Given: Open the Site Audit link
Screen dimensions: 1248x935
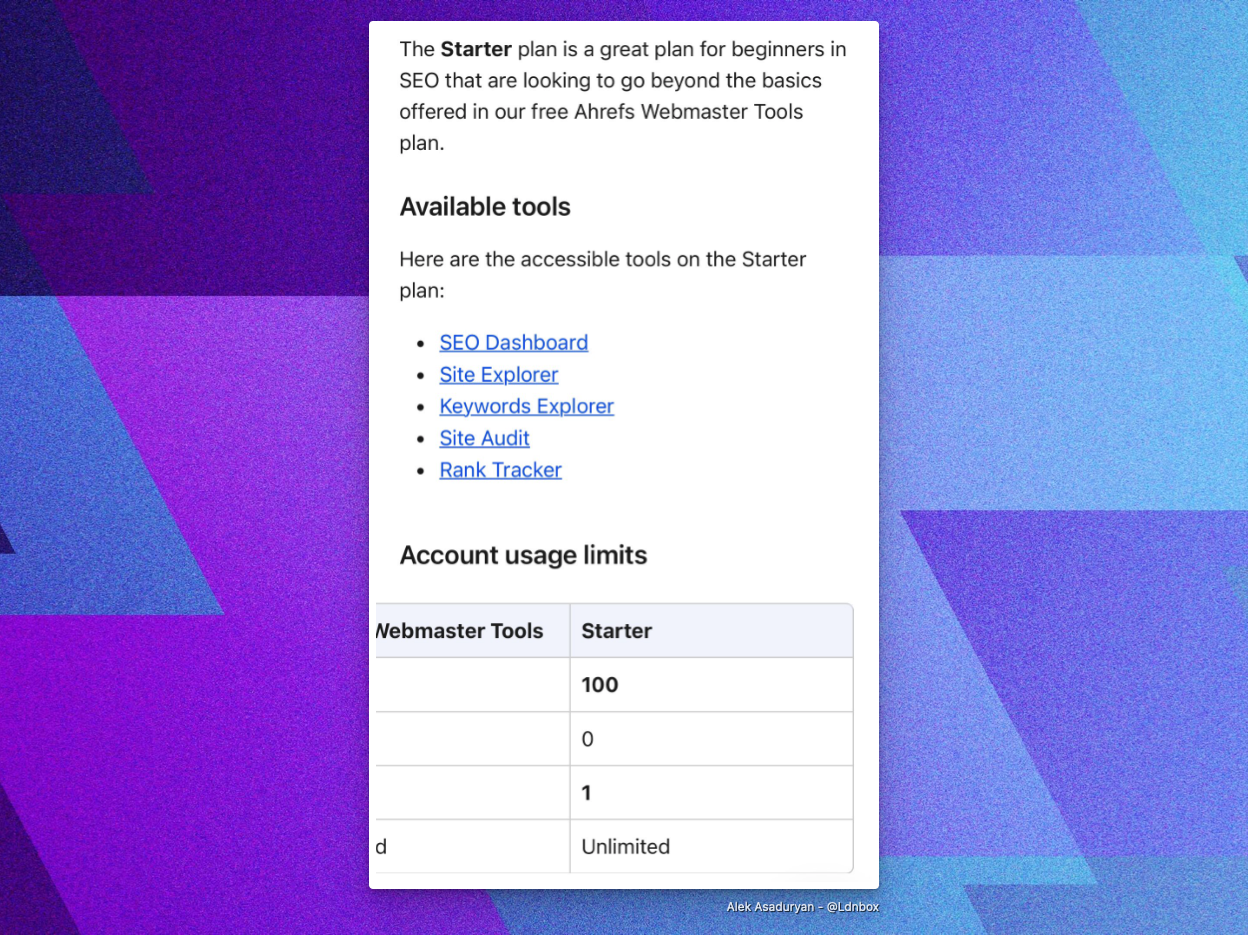Looking at the screenshot, I should coord(484,438).
